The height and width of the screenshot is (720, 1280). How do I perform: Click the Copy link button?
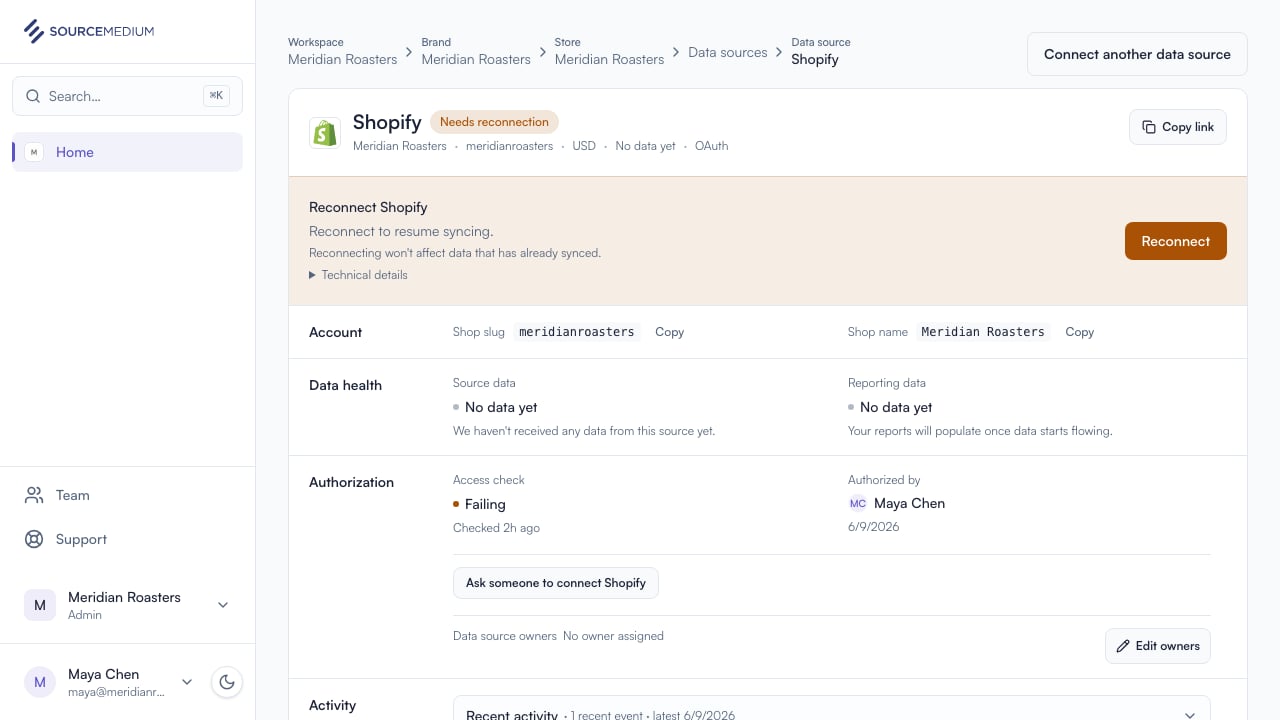click(1178, 127)
